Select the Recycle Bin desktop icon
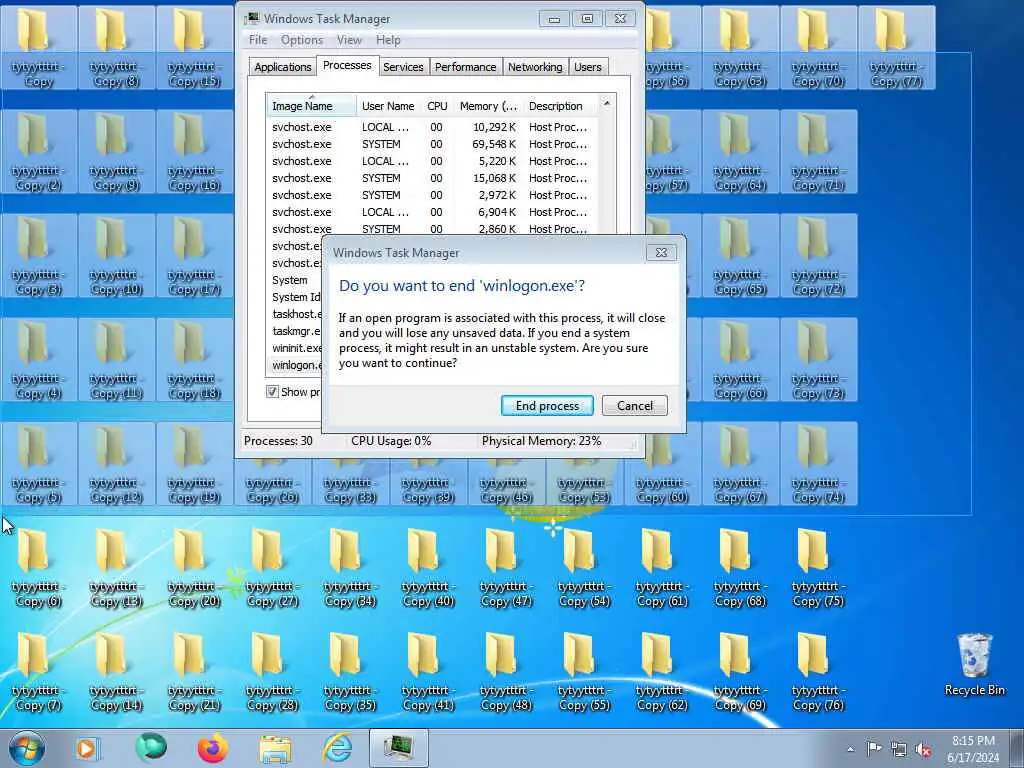This screenshot has width=1024, height=768. coord(974,664)
